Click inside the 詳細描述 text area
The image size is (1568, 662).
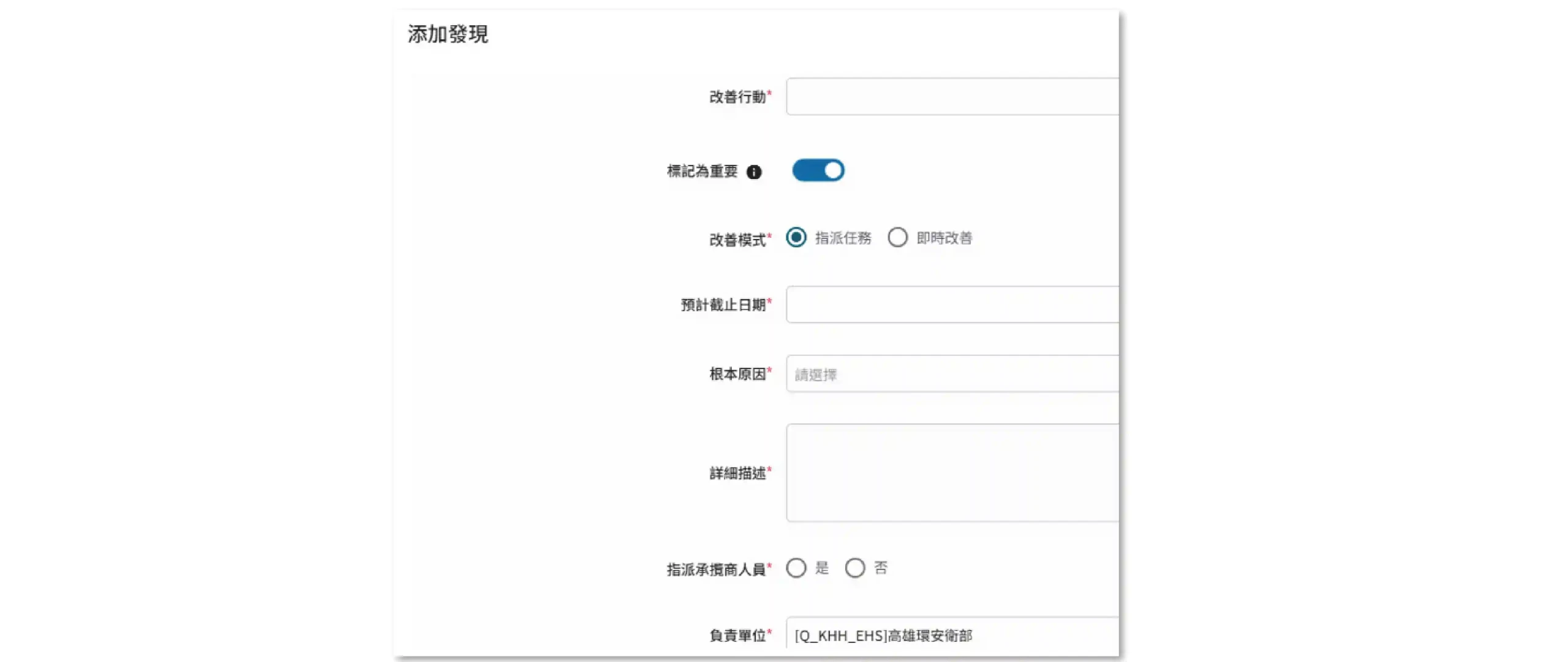[952, 473]
